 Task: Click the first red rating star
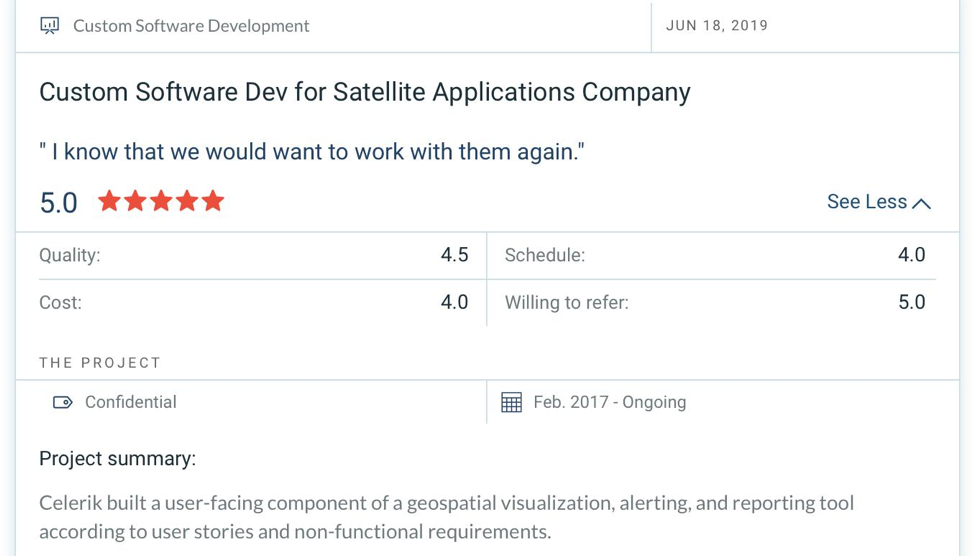[109, 201]
